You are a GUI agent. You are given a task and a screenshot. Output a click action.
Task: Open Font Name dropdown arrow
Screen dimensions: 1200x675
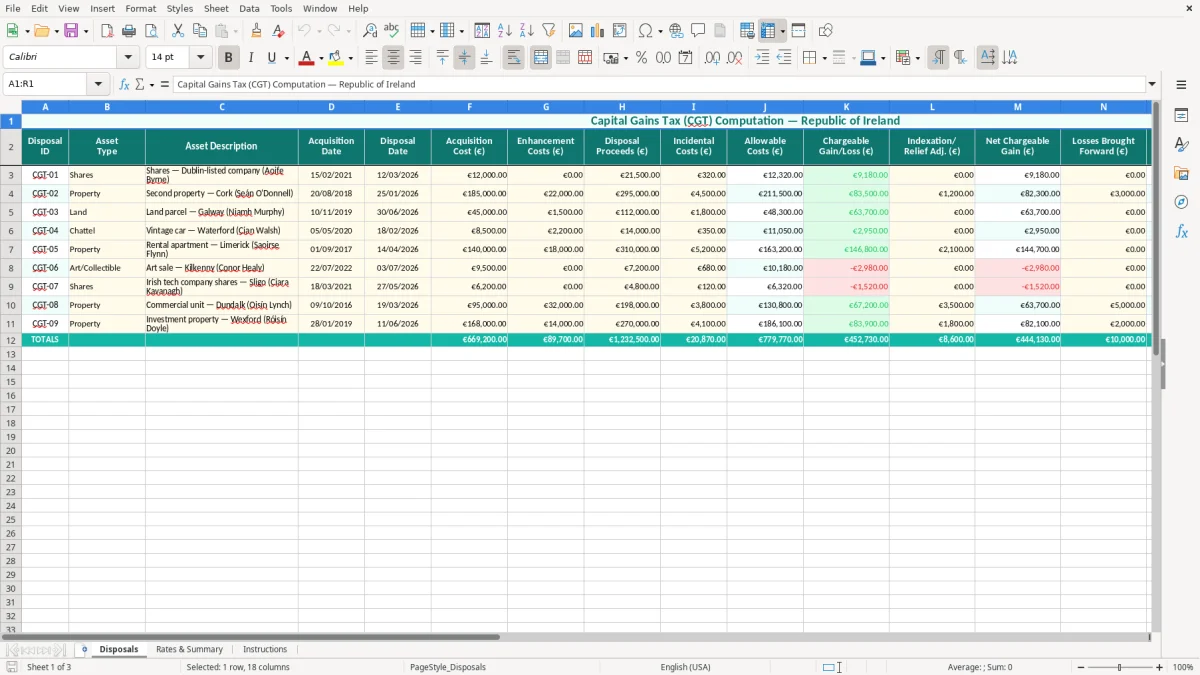click(x=128, y=58)
